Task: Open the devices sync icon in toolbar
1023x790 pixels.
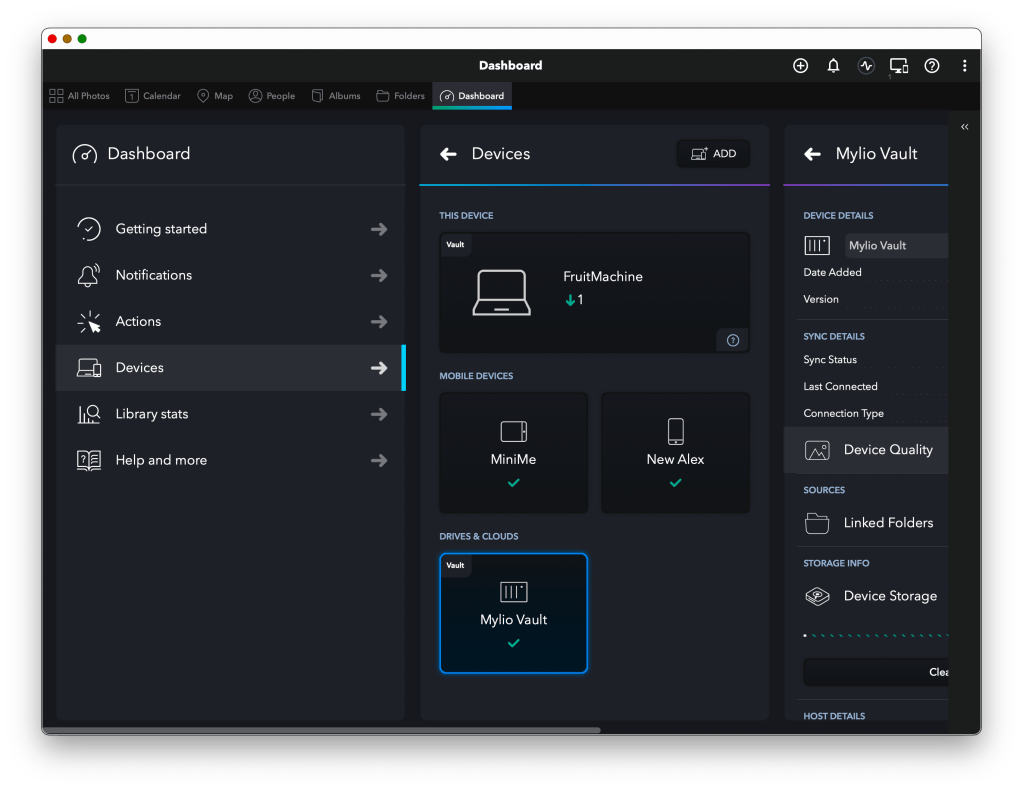Action: [x=899, y=66]
